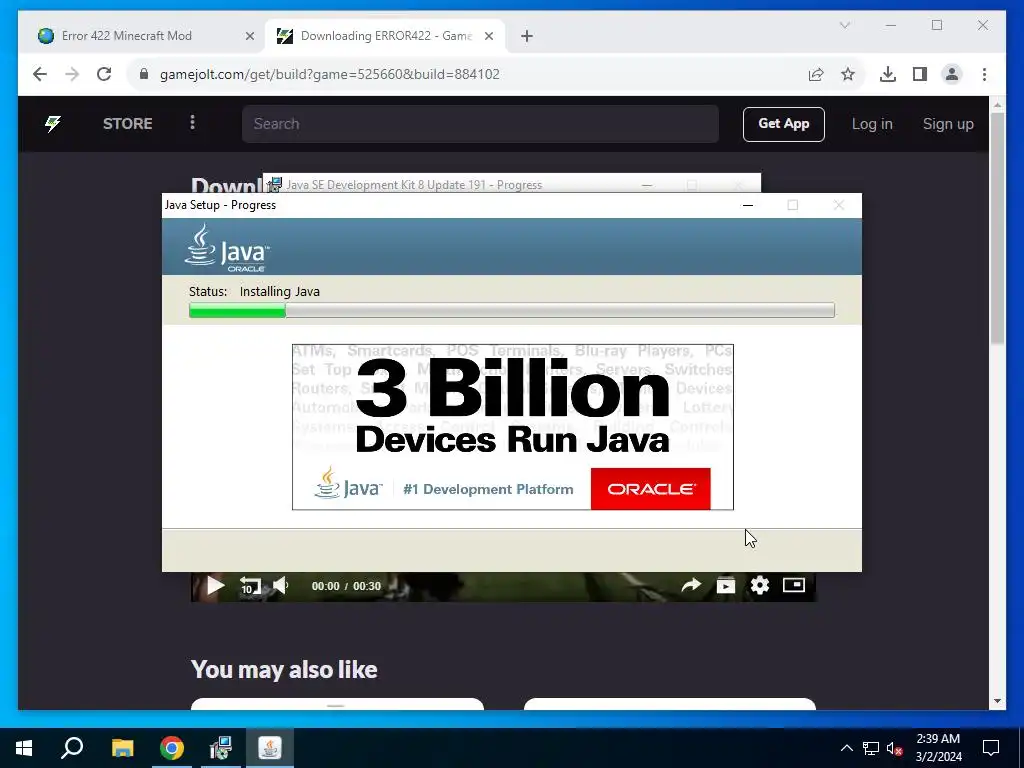Rewind the video by 10 seconds
The height and width of the screenshot is (768, 1024).
[249, 586]
